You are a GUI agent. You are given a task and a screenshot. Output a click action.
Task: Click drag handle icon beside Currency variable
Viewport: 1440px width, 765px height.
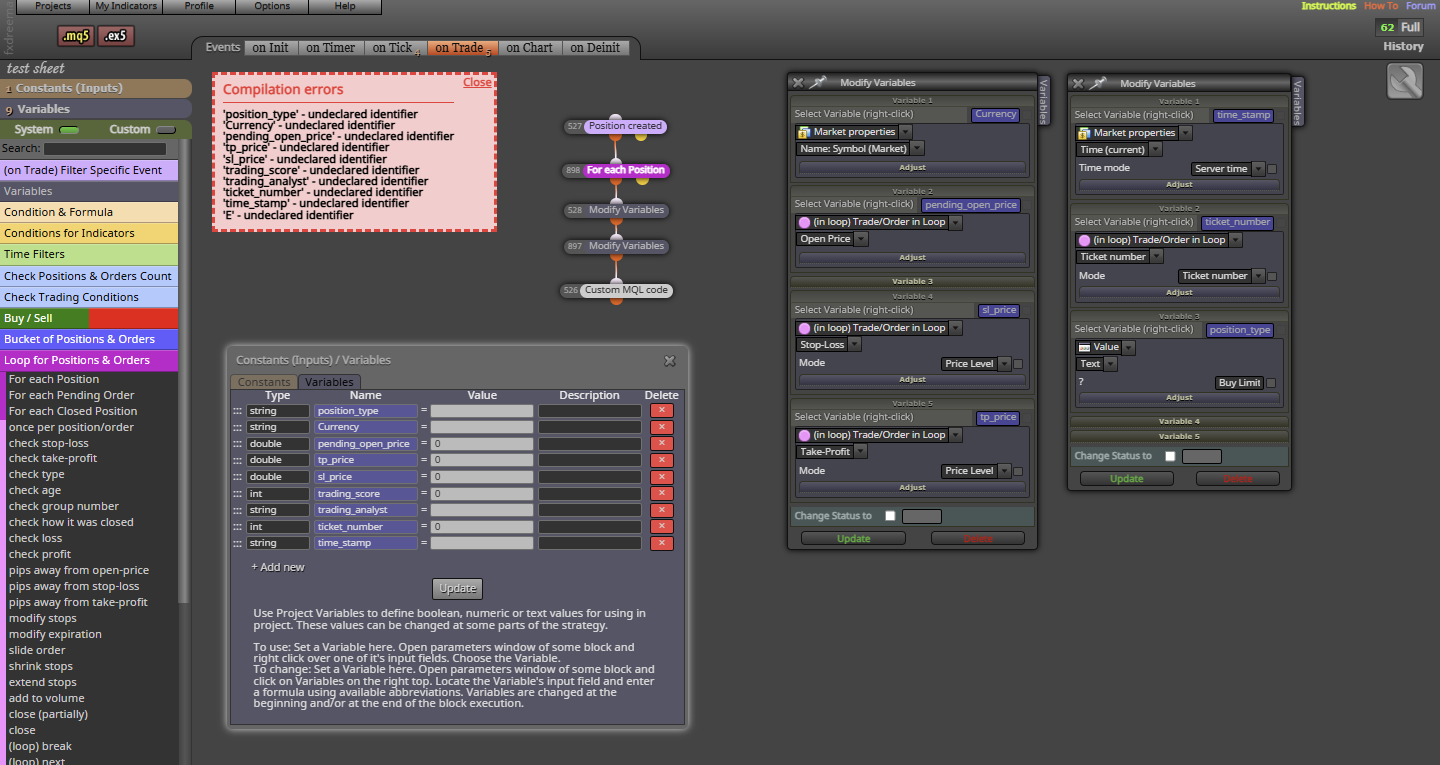238,427
